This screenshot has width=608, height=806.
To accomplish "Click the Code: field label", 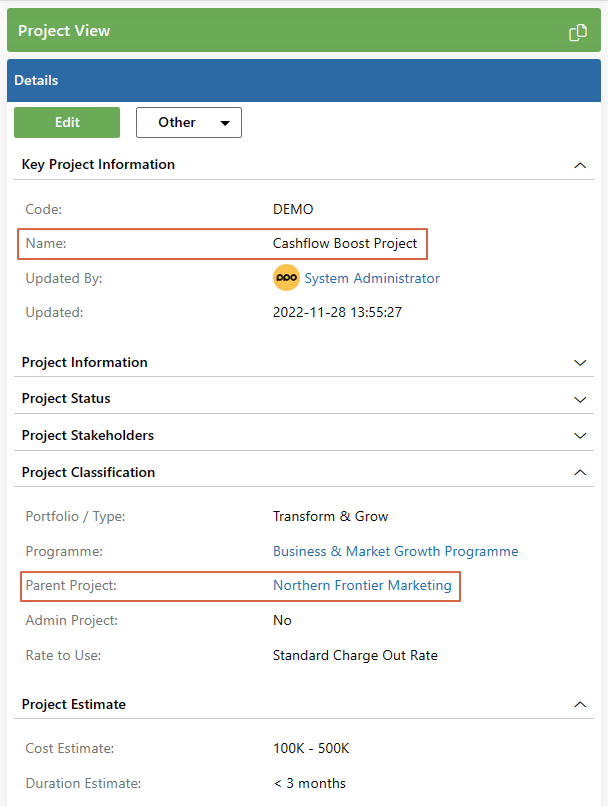I will (44, 209).
